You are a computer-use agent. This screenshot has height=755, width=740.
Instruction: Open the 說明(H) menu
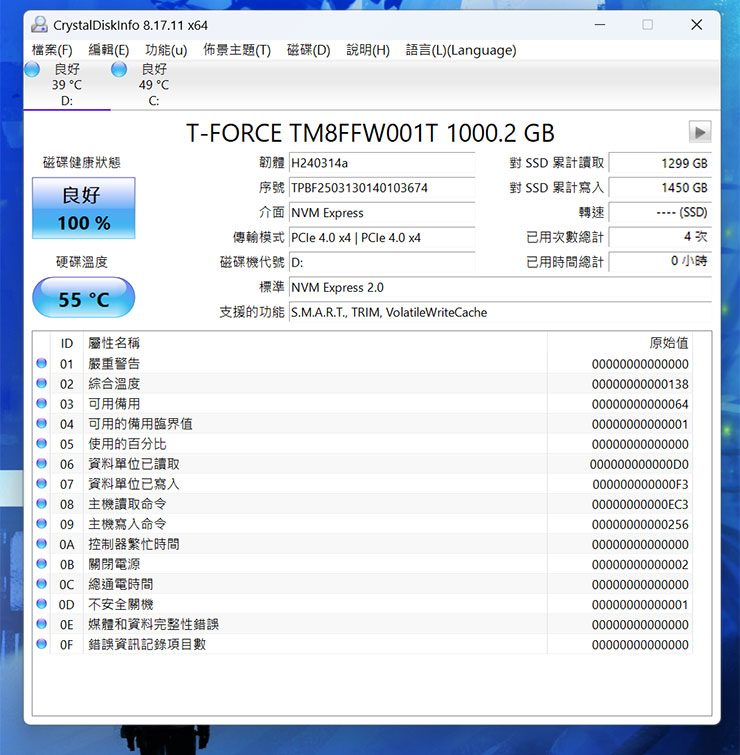coord(368,50)
